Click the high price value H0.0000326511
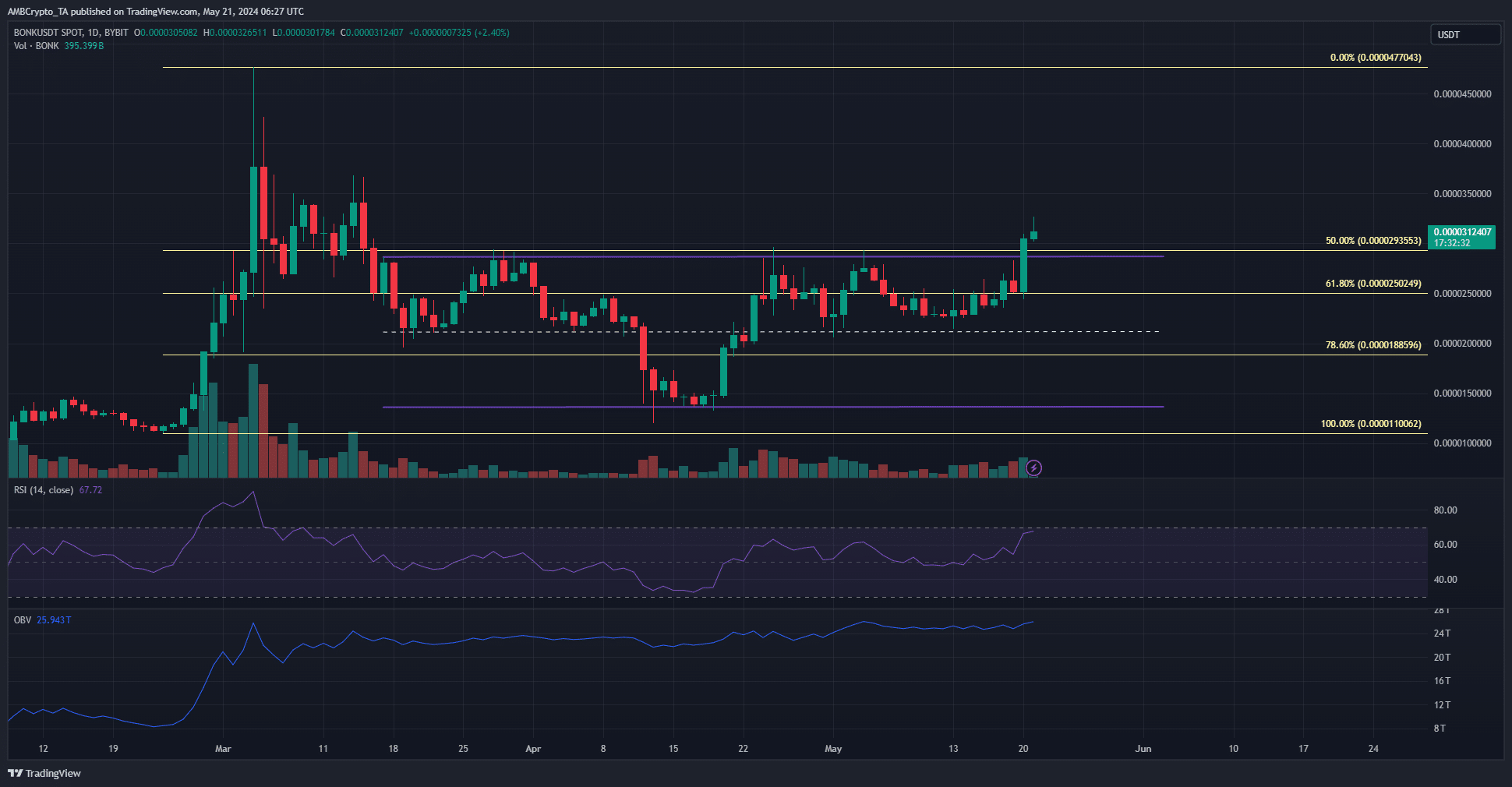 pyautogui.click(x=235, y=33)
